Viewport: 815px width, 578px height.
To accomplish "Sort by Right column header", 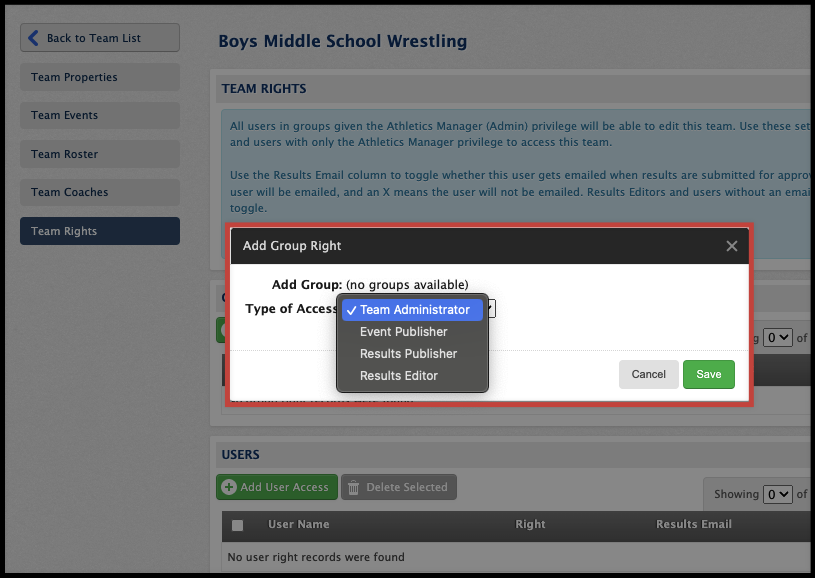I will coord(530,524).
